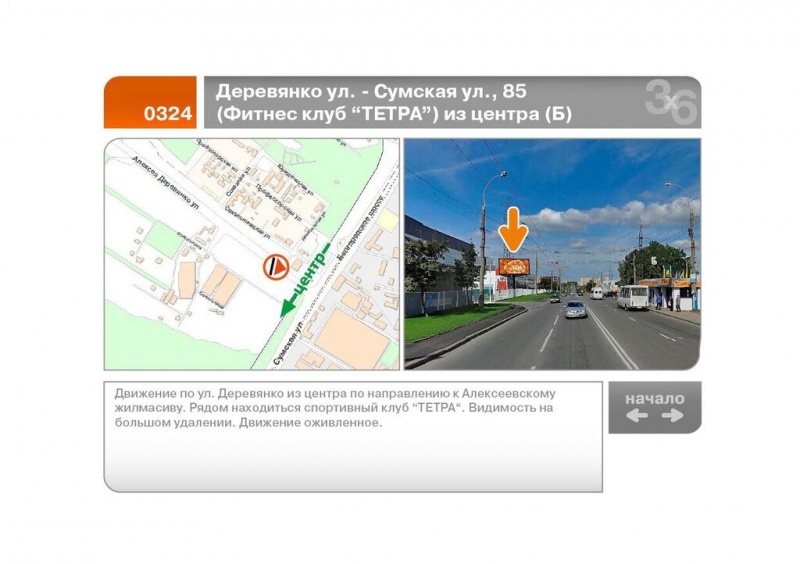This screenshot has height=564, width=800.
Task: Click the orange billboard marker on the map
Action: (x=274, y=267)
